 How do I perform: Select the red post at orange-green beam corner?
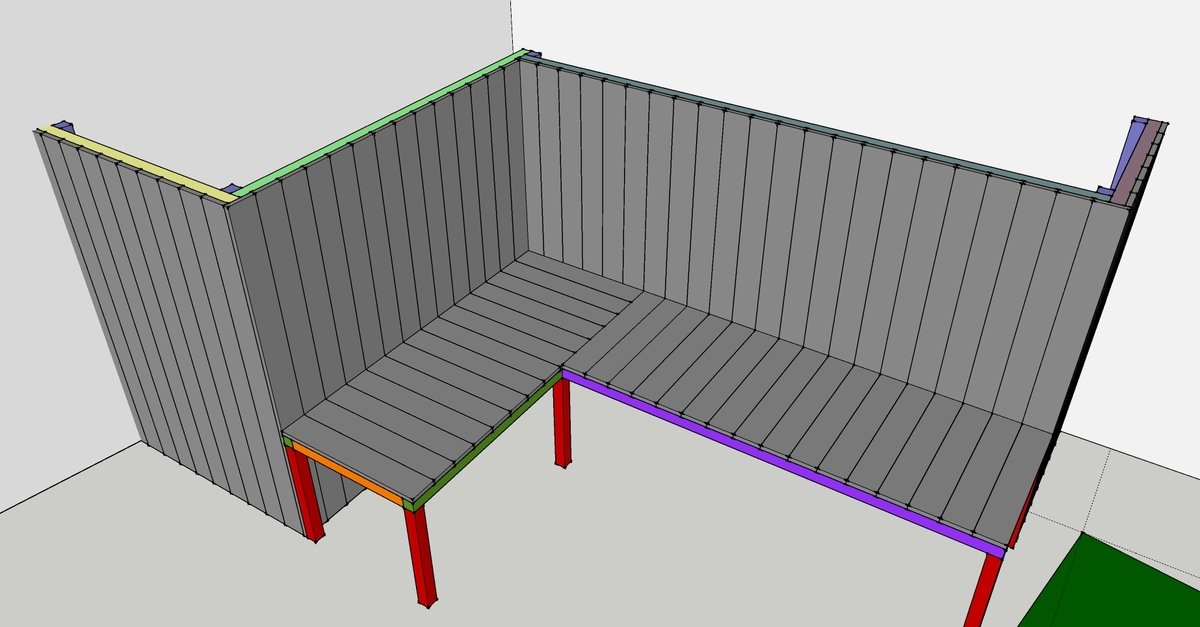tap(422, 557)
